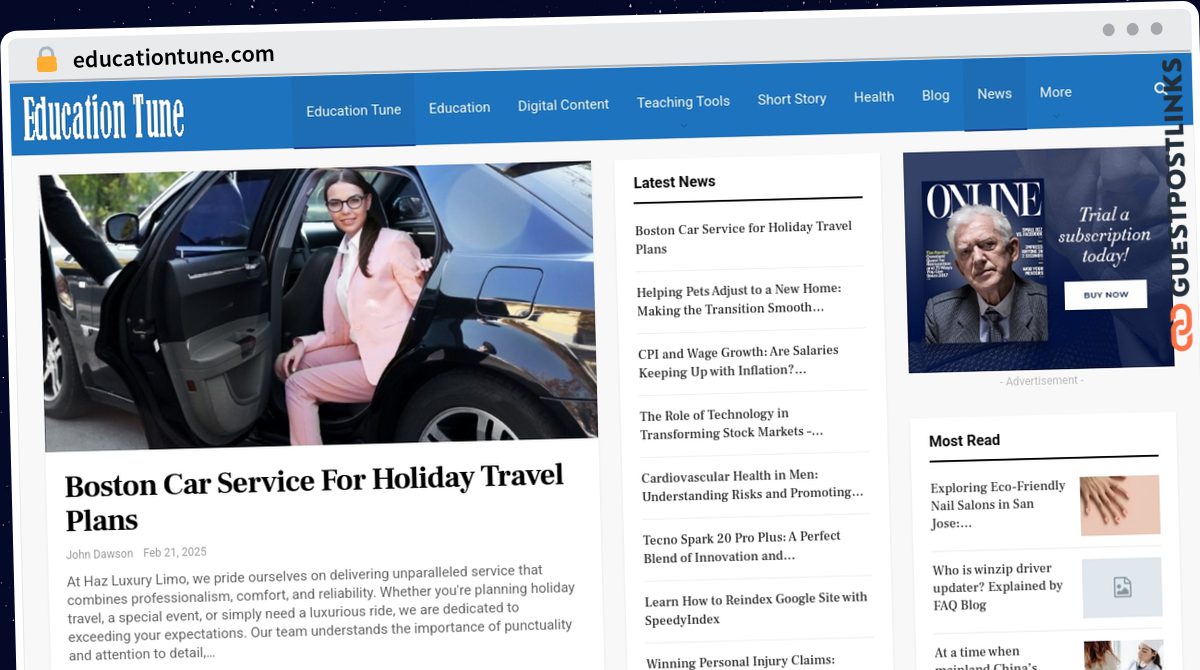1200x670 pixels.
Task: Expand the More menu chevron
Action: (x=1056, y=116)
